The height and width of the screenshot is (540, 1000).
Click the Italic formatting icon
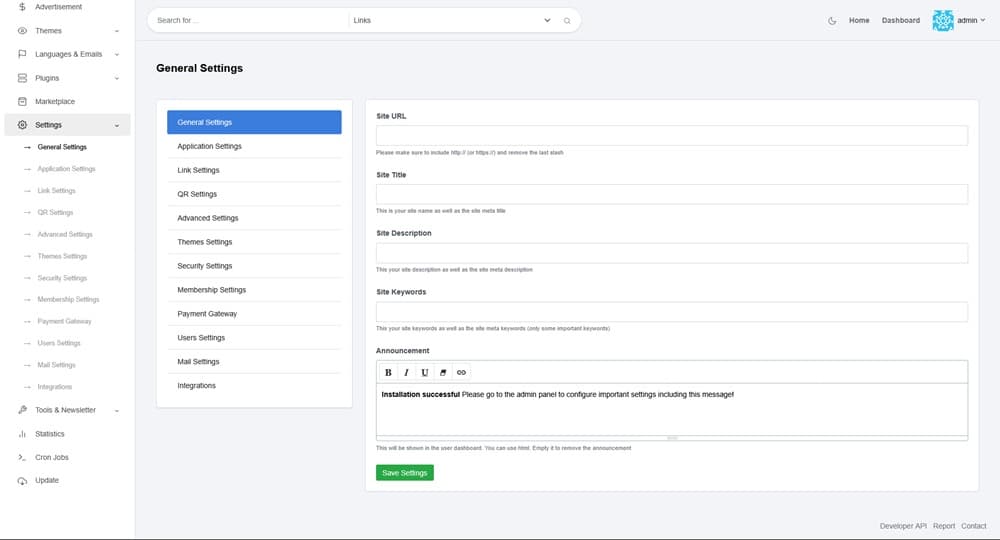point(406,372)
